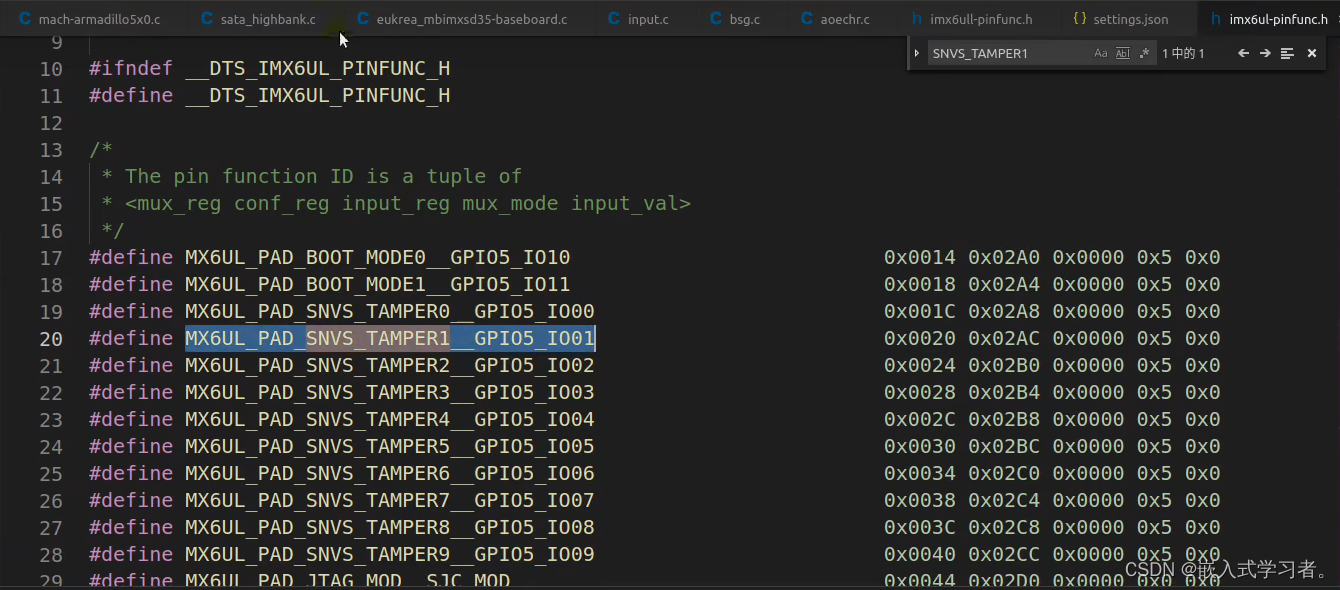Image resolution: width=1340 pixels, height=590 pixels.
Task: Click value 0x003C on line 27
Action: coord(920,527)
